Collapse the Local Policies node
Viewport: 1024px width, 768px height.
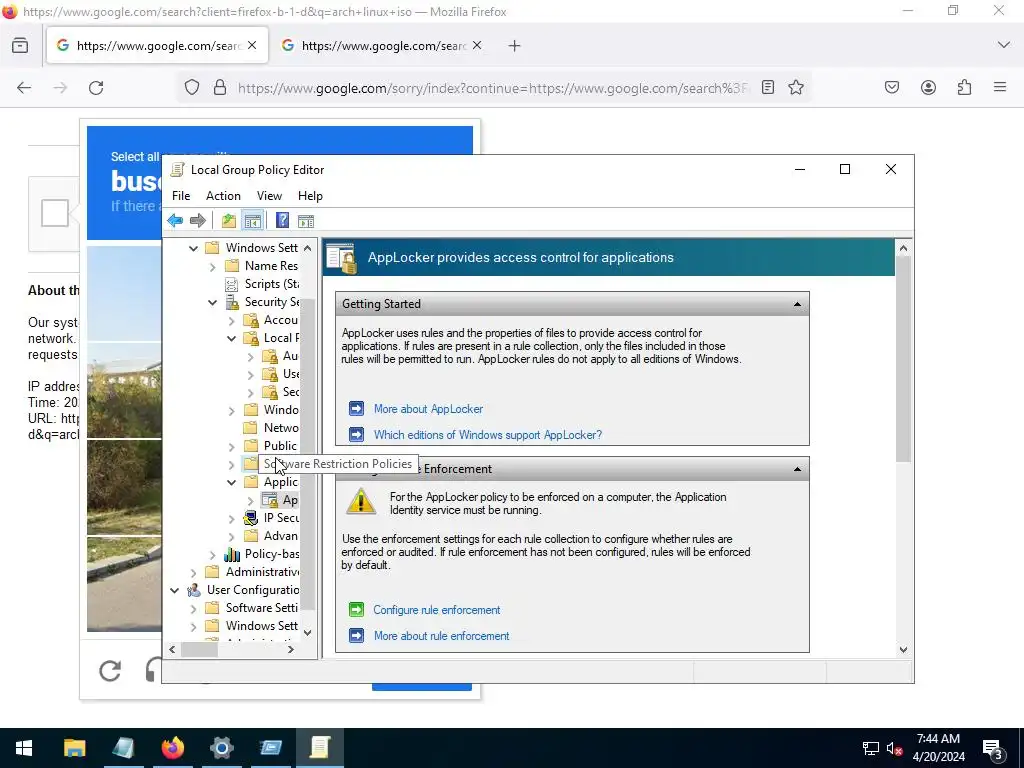pyautogui.click(x=231, y=338)
